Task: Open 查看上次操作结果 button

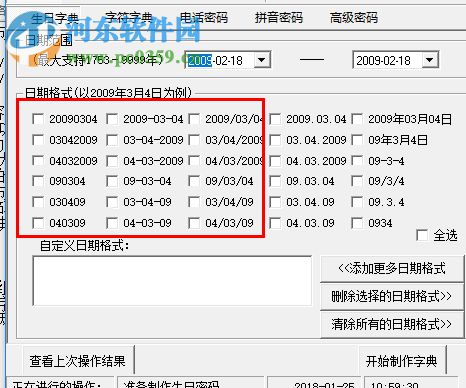Action: [x=78, y=361]
